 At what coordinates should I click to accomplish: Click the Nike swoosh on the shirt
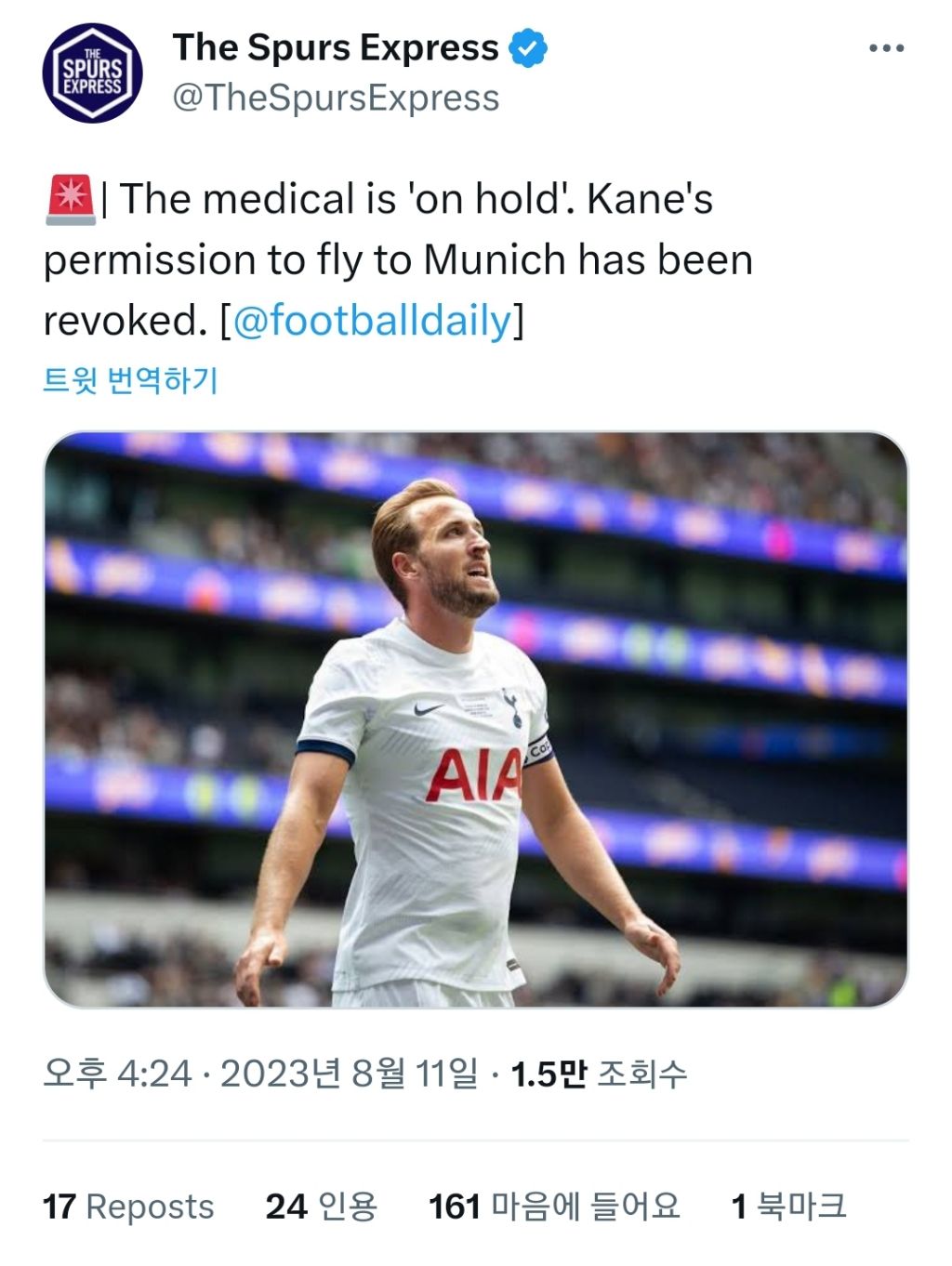tap(429, 709)
